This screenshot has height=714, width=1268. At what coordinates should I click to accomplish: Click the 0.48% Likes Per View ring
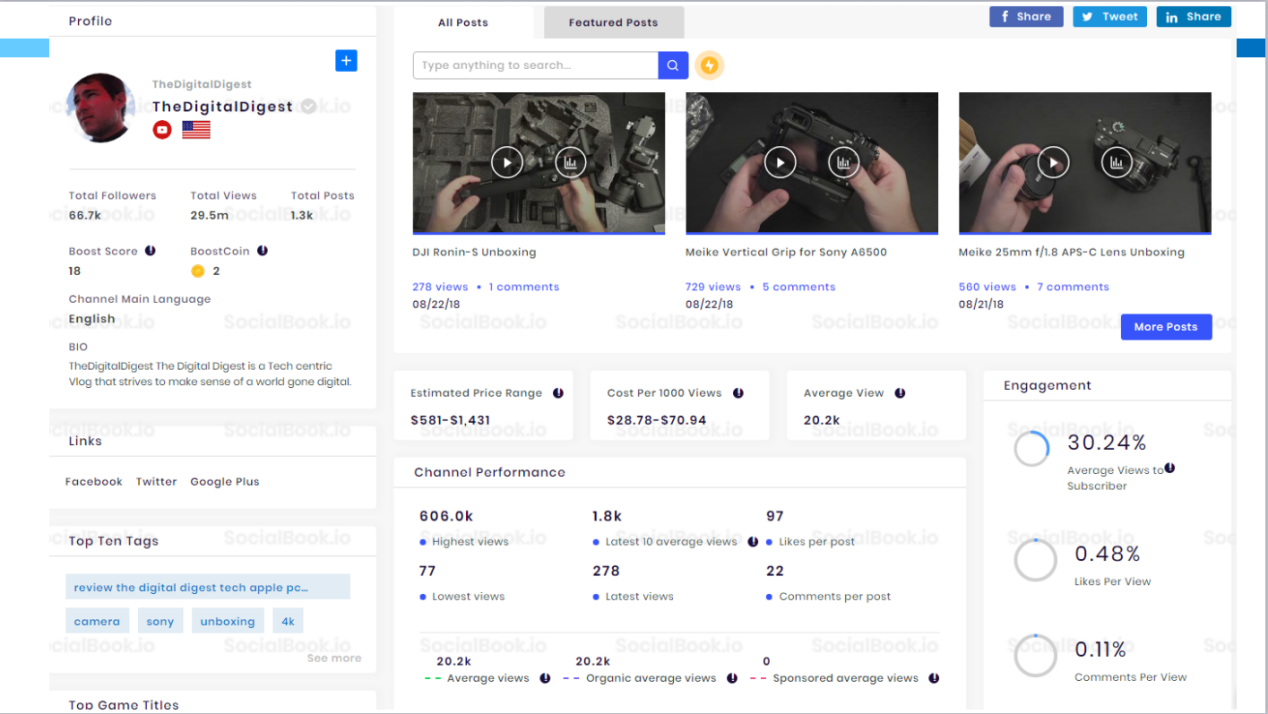tap(1035, 561)
